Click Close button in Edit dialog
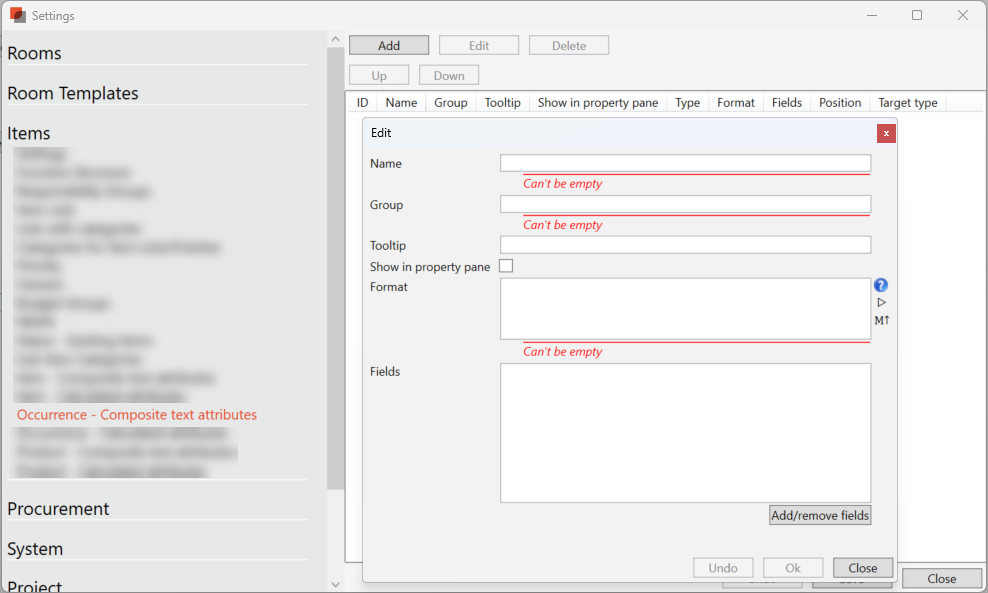Viewport: 988px width, 593px height. pyautogui.click(x=862, y=568)
